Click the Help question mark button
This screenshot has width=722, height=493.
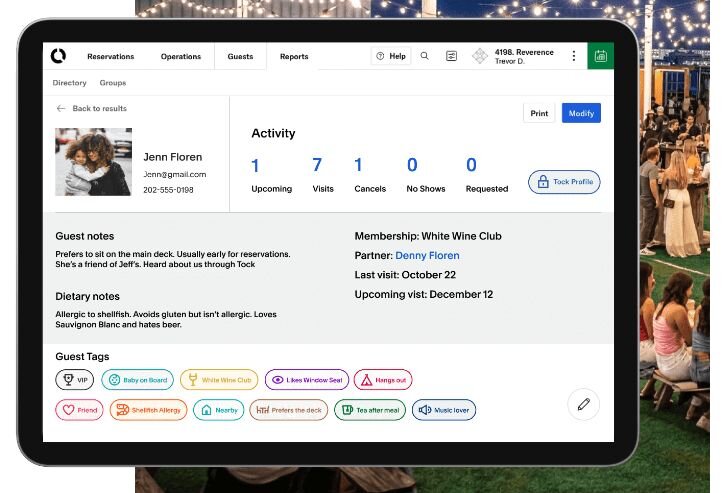tap(391, 56)
